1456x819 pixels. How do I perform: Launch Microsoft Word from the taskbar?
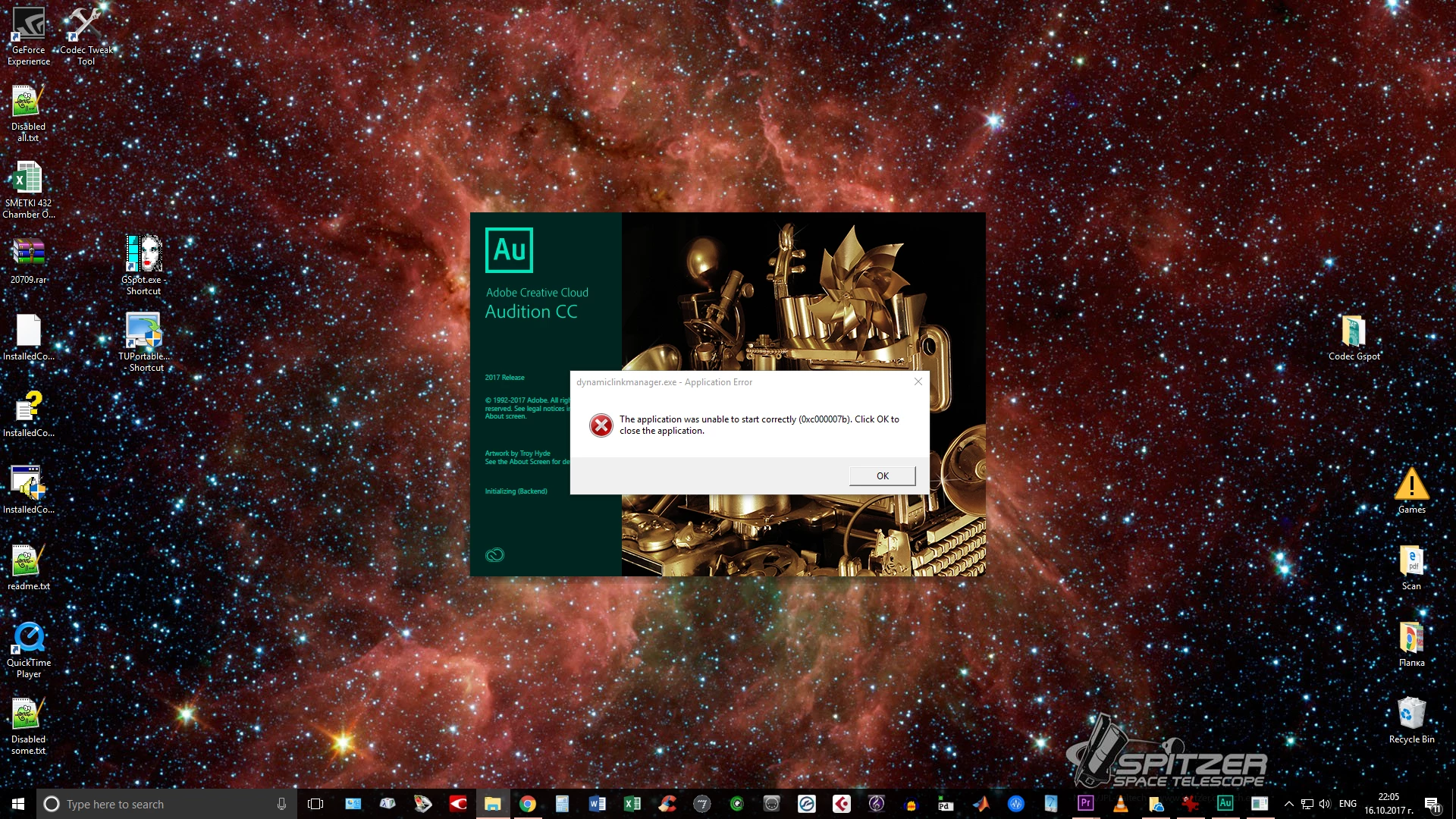(x=597, y=804)
